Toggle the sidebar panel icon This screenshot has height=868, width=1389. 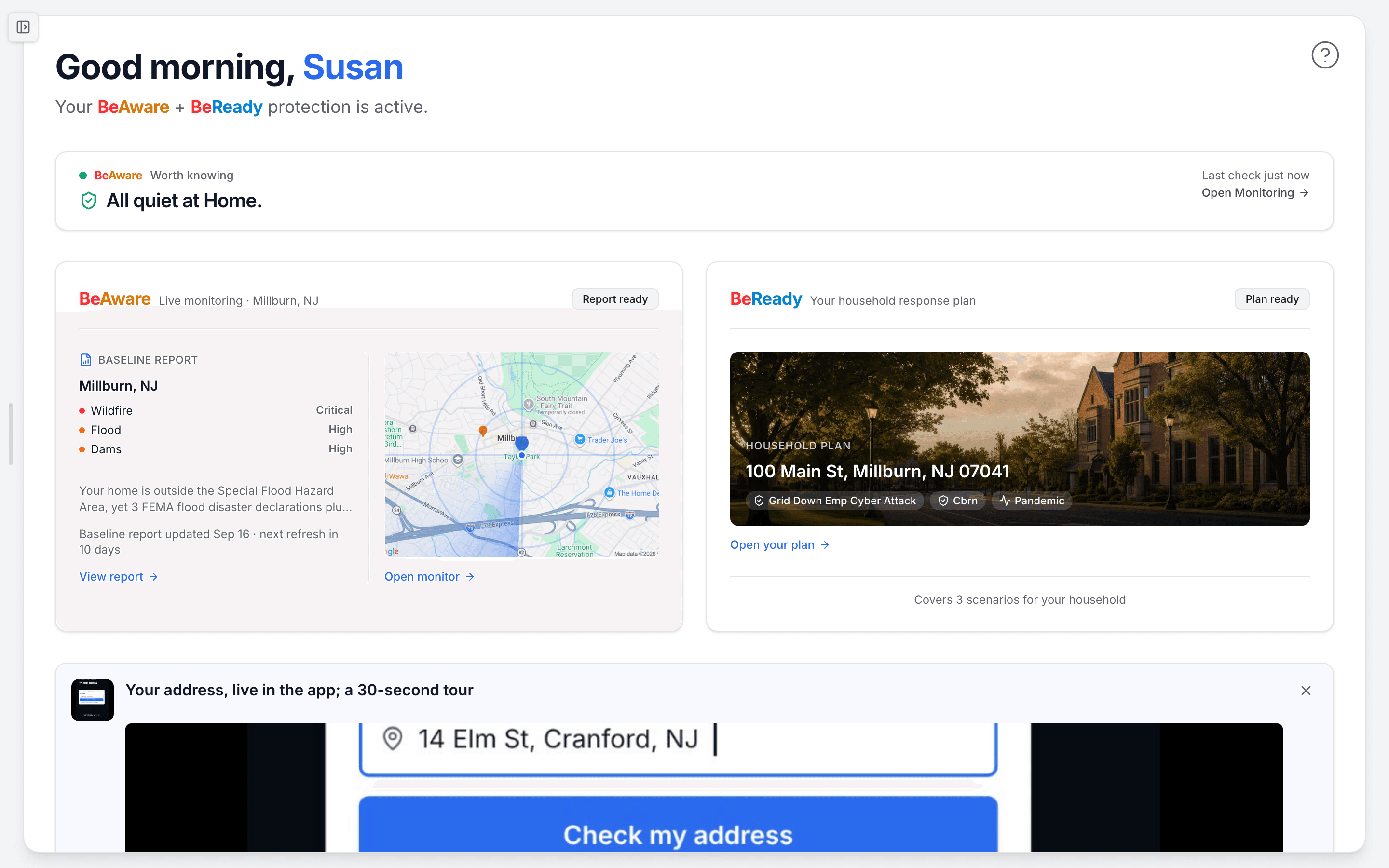(23, 27)
